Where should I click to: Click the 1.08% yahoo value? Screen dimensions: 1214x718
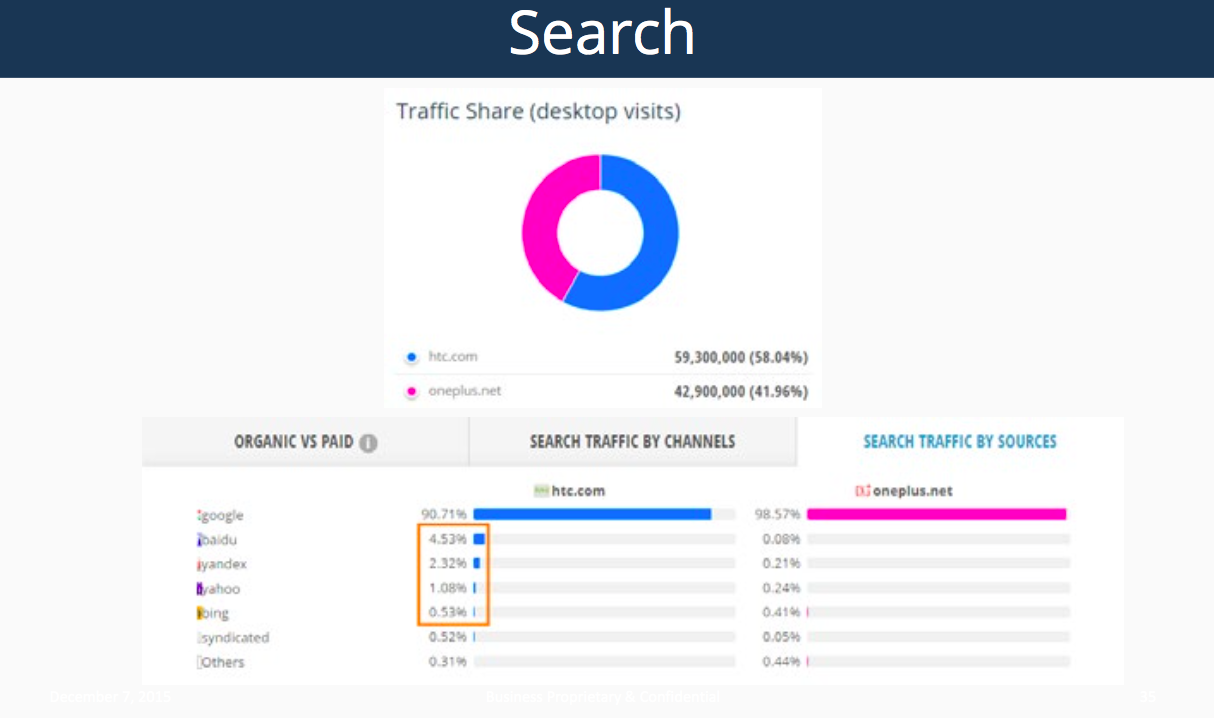tap(448, 588)
